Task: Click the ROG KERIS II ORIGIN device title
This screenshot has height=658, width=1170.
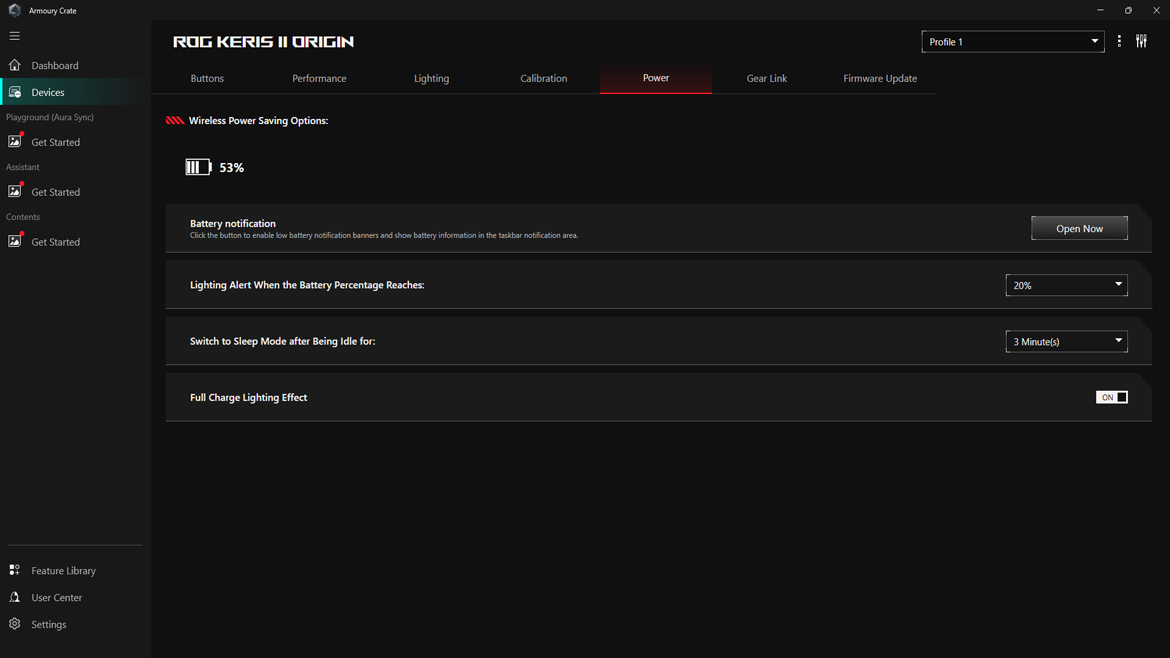Action: [263, 42]
